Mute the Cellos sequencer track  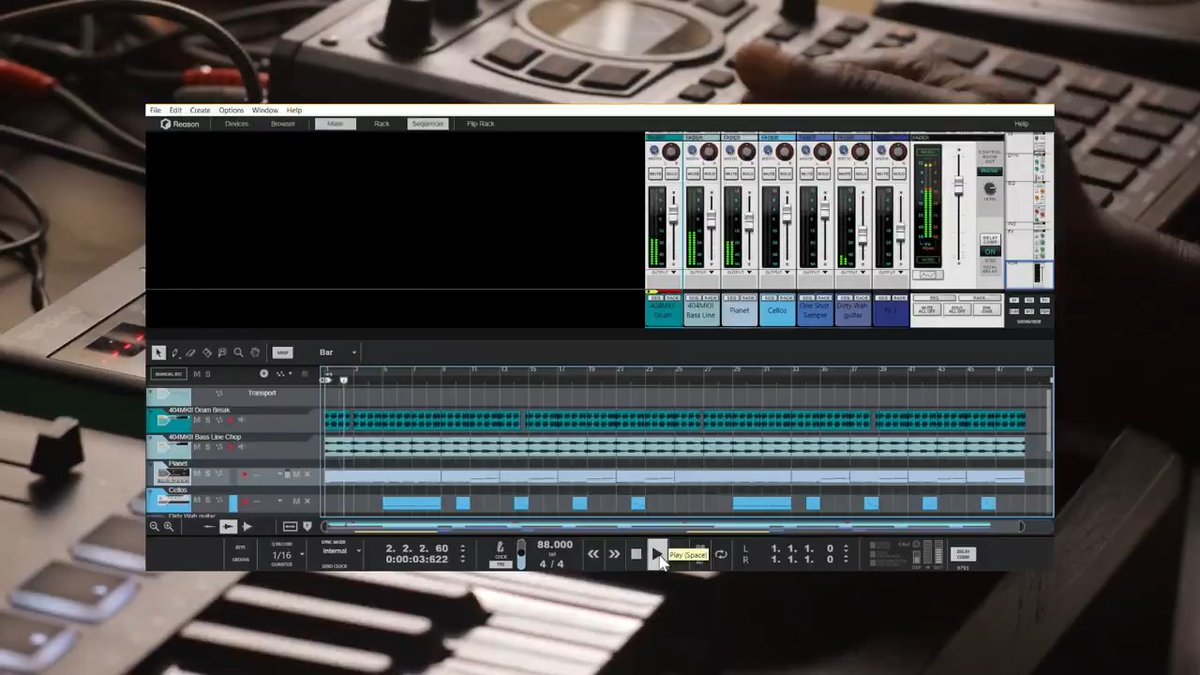197,500
